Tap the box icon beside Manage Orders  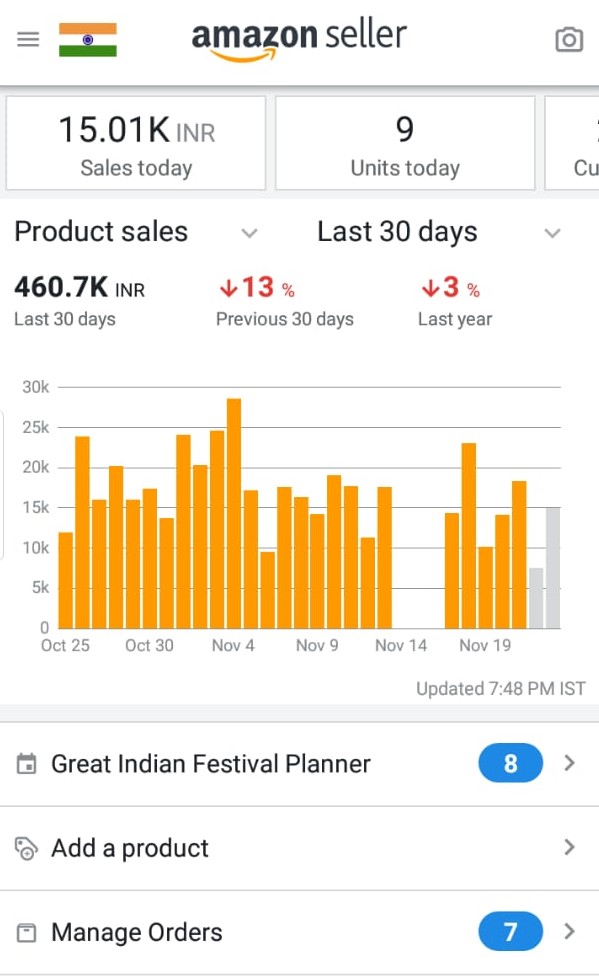tap(26, 932)
